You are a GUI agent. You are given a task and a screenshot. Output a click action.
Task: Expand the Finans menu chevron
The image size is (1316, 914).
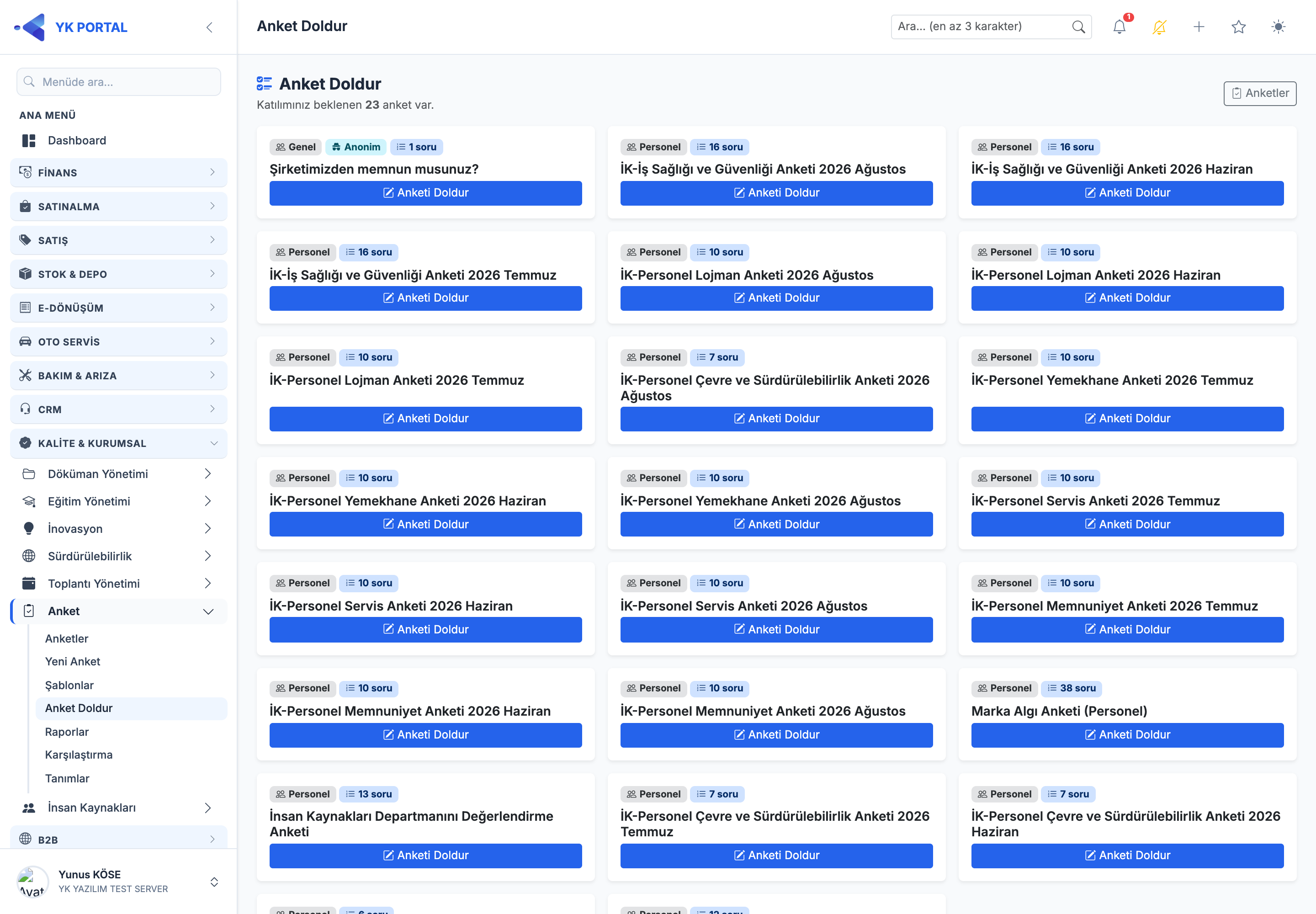pos(212,172)
